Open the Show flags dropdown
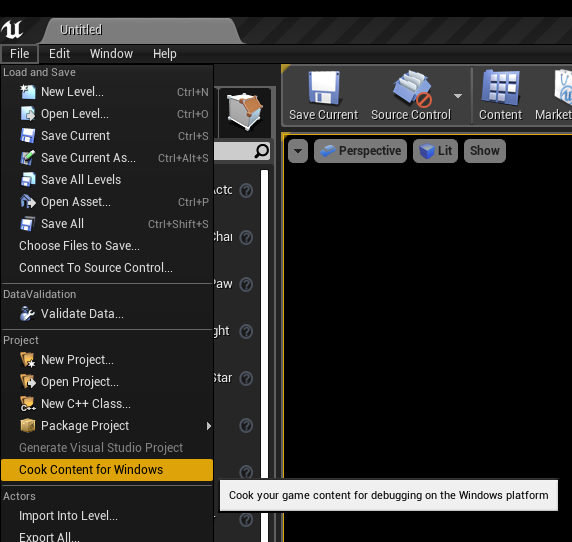Screen dimensions: 572x542 coord(485,151)
